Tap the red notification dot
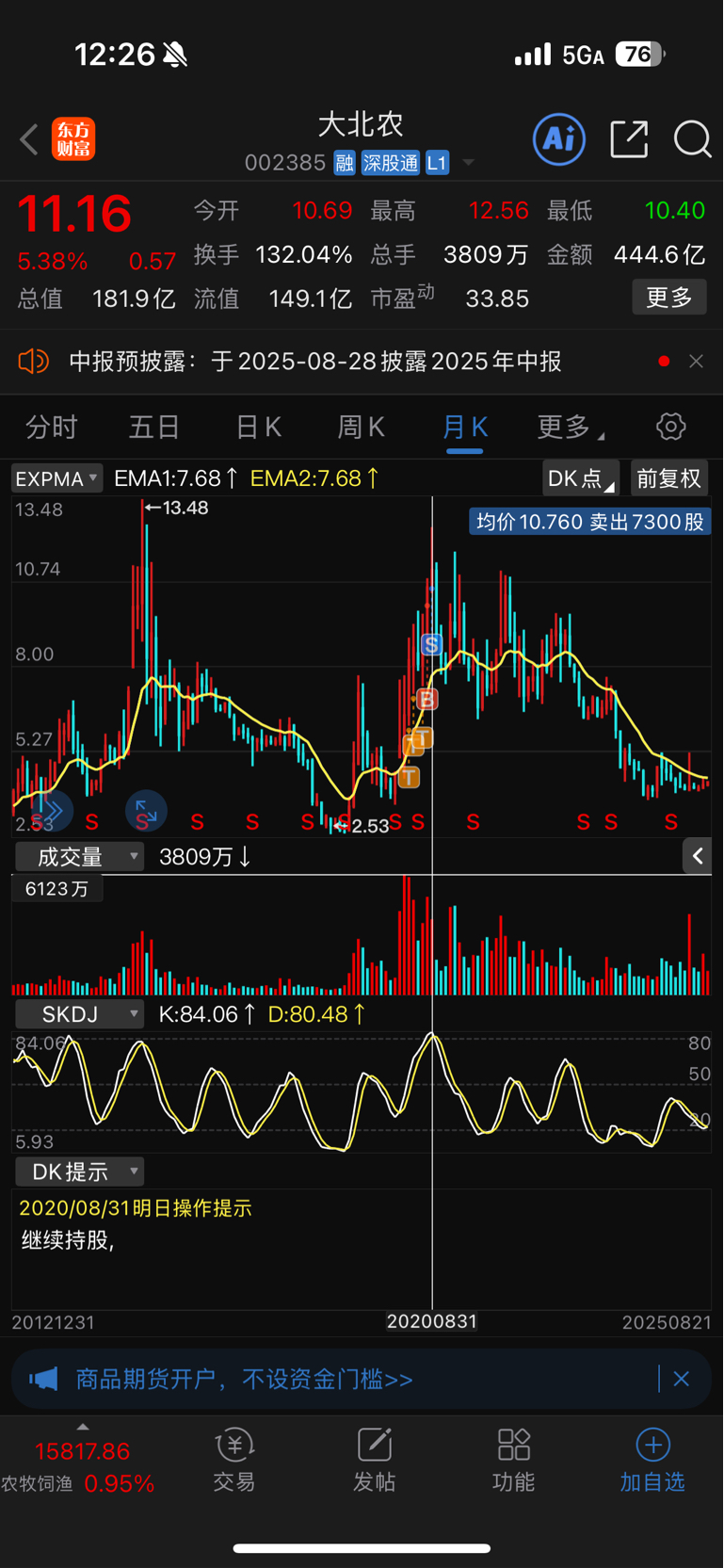724x1568 pixels. (664, 361)
